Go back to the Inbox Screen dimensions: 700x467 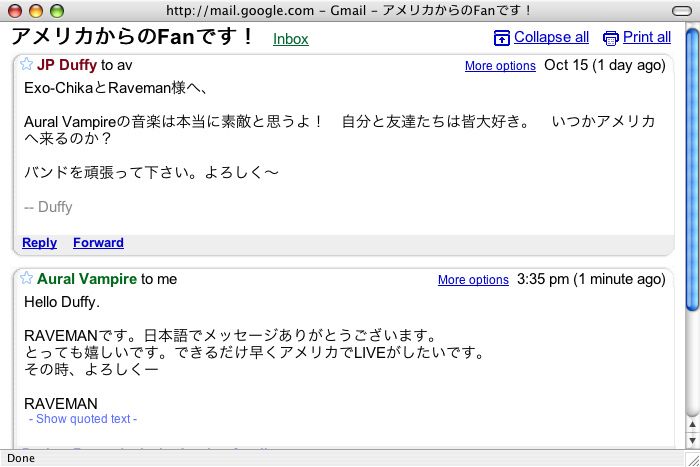[291, 39]
